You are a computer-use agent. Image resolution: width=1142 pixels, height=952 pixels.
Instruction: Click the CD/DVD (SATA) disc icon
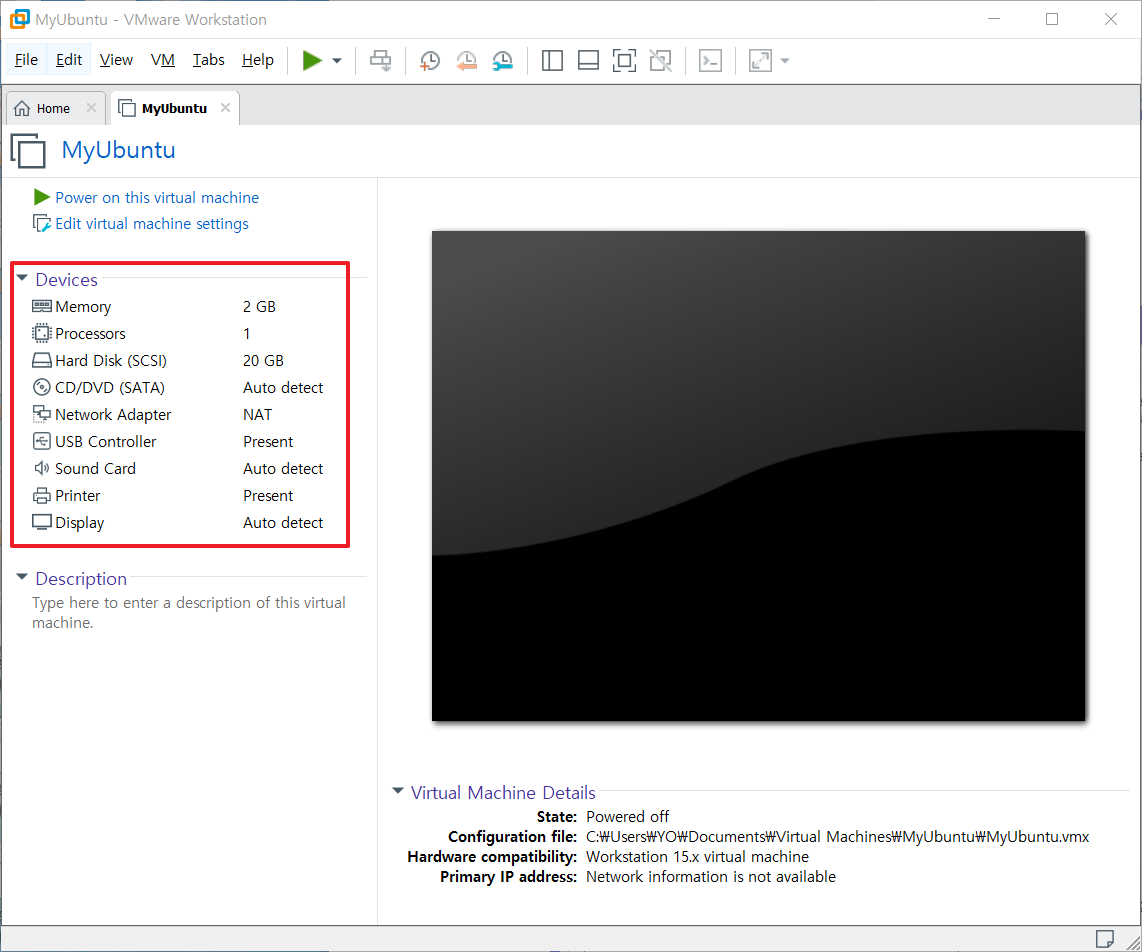coord(42,387)
